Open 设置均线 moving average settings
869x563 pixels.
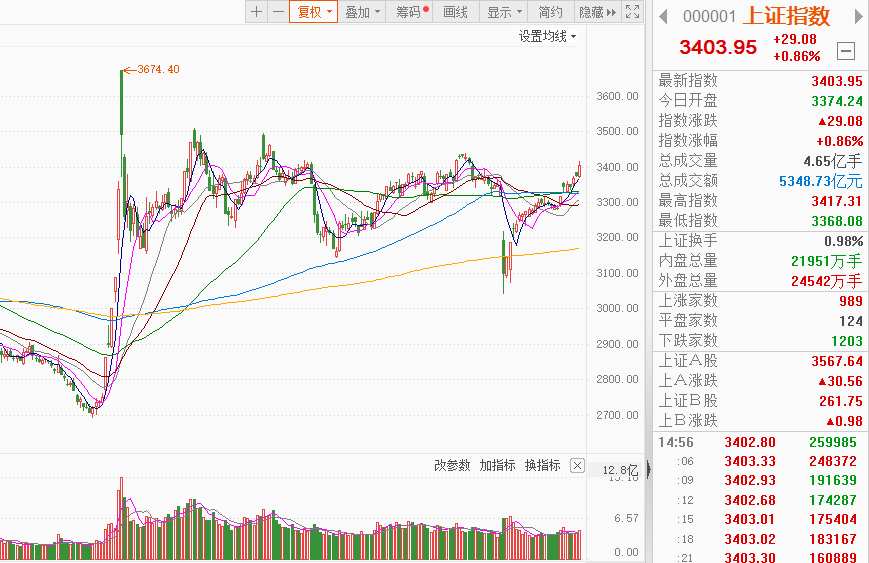point(547,36)
